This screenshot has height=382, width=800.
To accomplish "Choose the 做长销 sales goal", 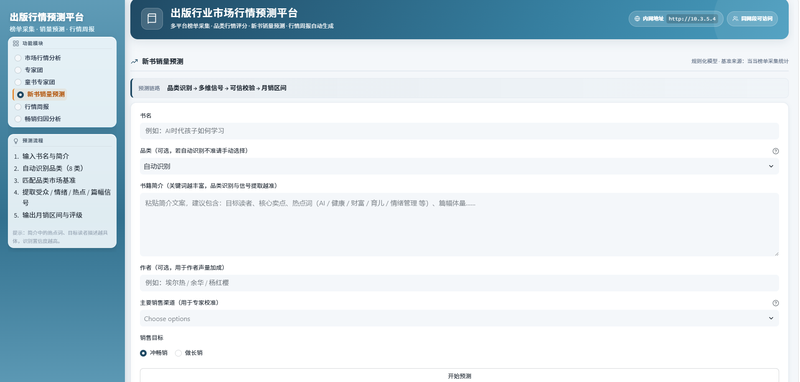I will coord(189,353).
